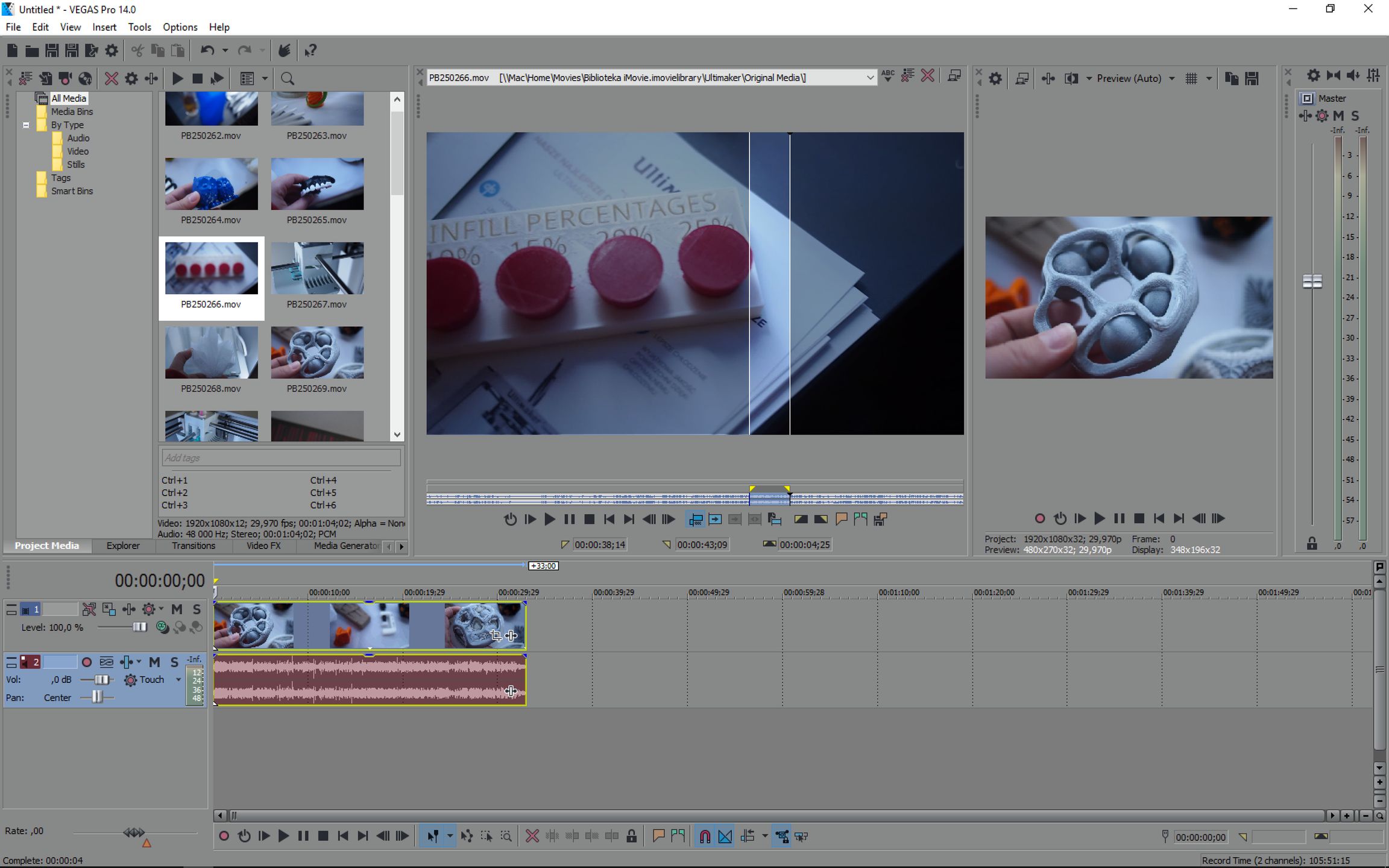Toggle Enable Snapping magnet button
Viewport: 1389px width, 868px height.
[704, 836]
